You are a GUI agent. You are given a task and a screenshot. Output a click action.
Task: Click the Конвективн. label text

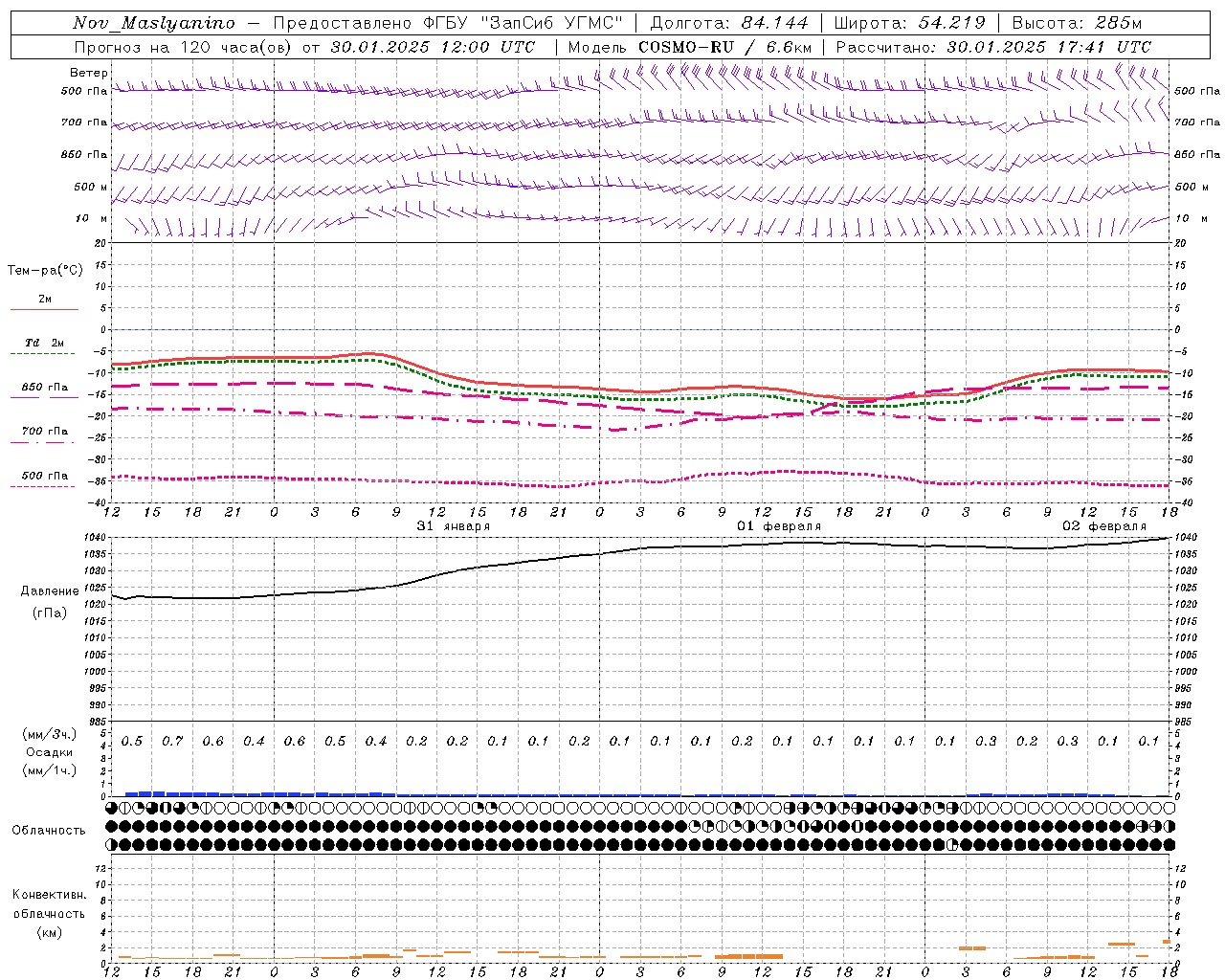coord(49,895)
